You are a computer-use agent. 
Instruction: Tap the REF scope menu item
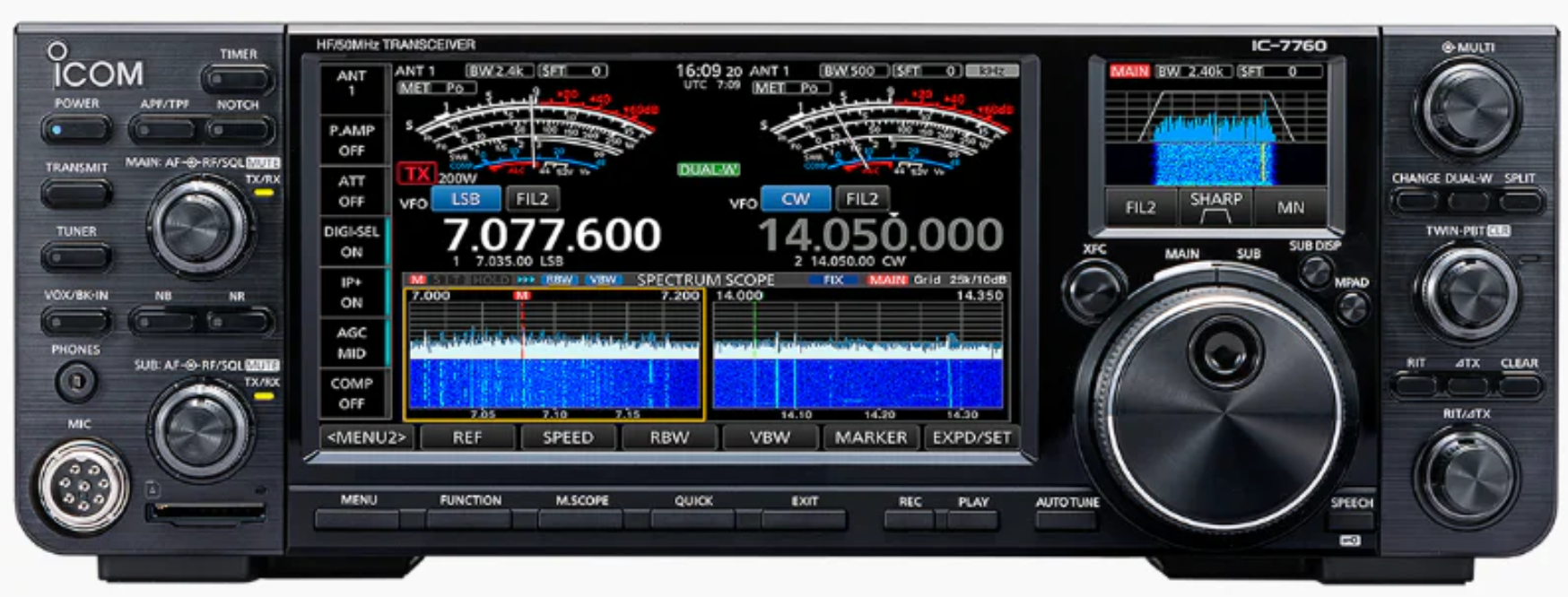tap(467, 437)
